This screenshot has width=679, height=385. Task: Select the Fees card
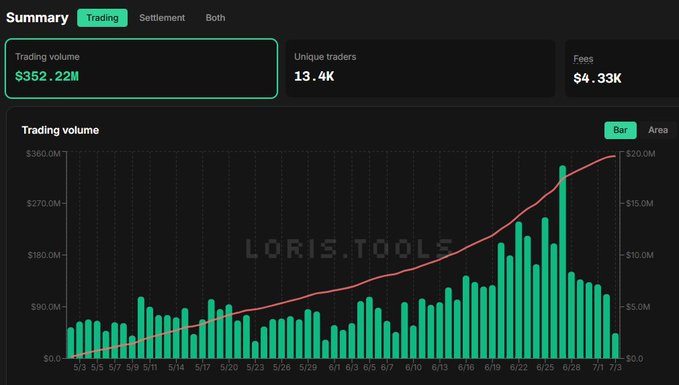tap(622, 68)
